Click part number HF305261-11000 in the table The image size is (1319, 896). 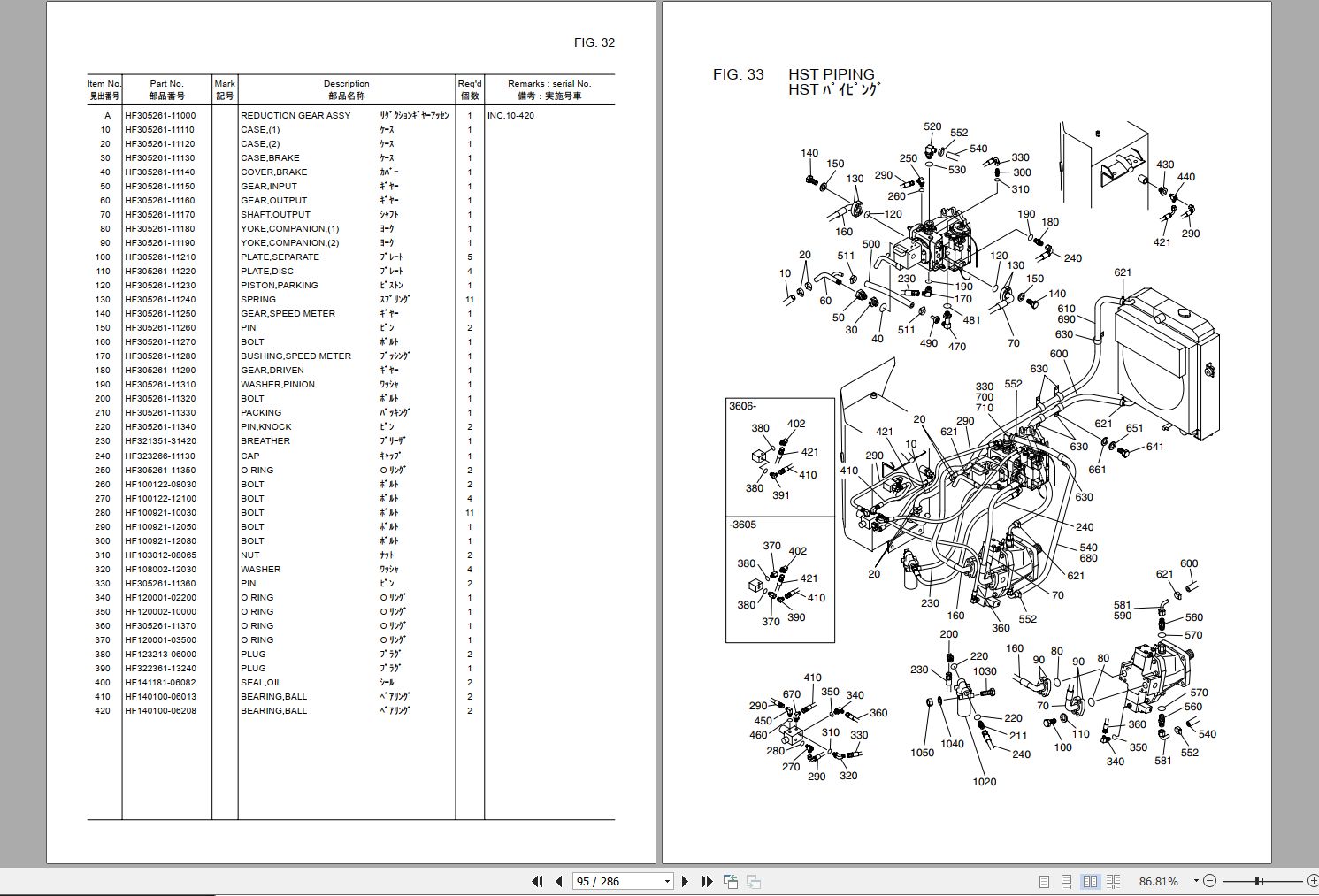point(160,115)
